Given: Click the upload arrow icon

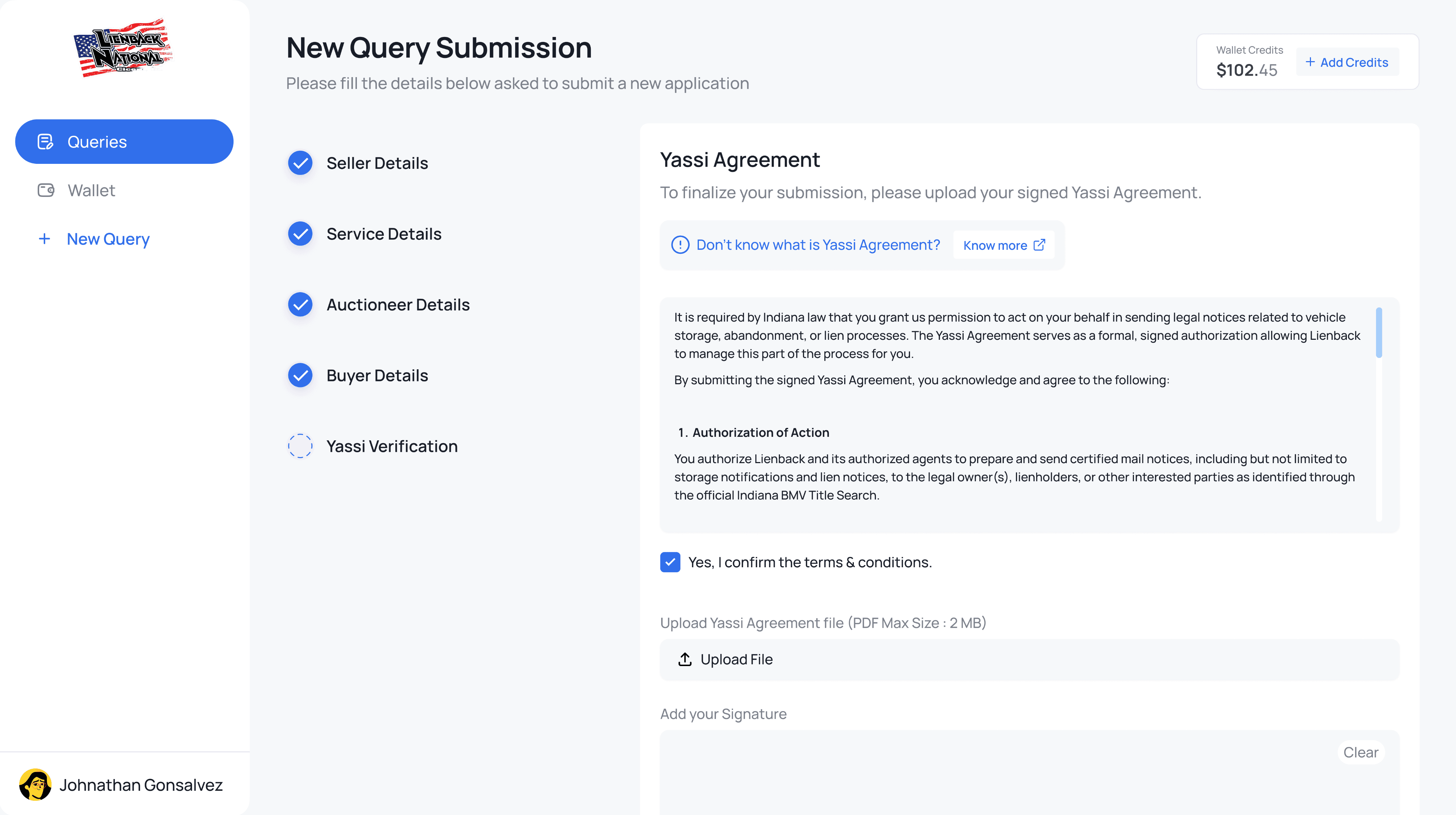Looking at the screenshot, I should tap(685, 659).
